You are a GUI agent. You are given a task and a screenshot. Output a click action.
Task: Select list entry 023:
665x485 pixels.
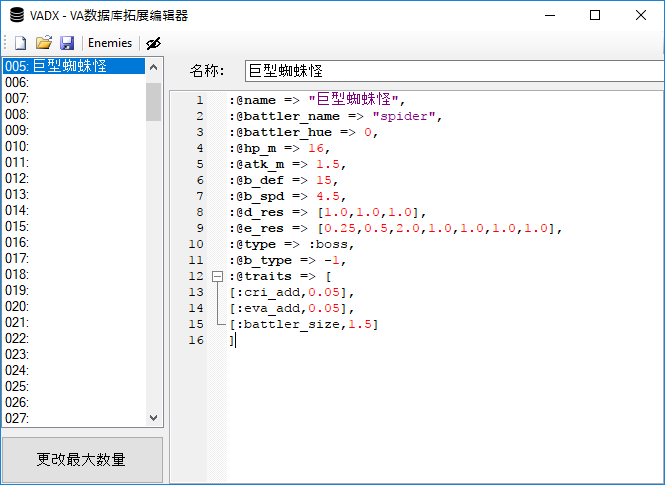click(74, 354)
